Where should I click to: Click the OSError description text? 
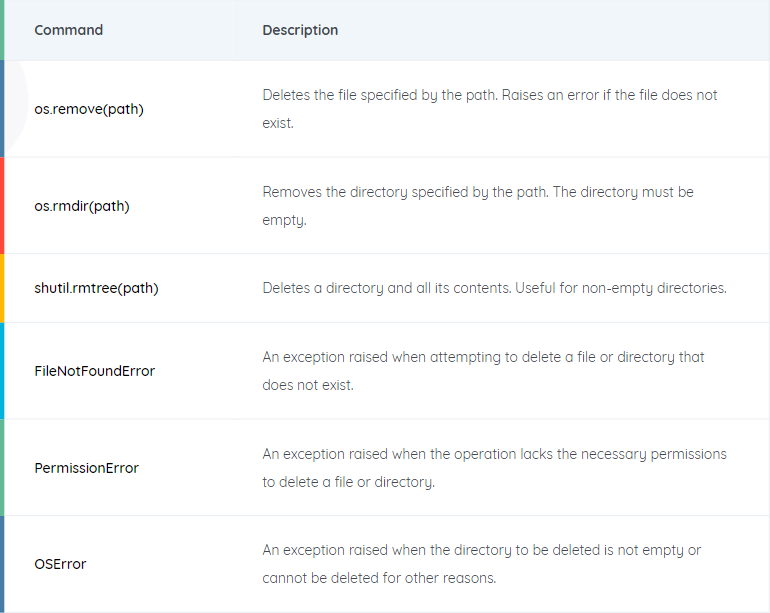click(x=482, y=564)
